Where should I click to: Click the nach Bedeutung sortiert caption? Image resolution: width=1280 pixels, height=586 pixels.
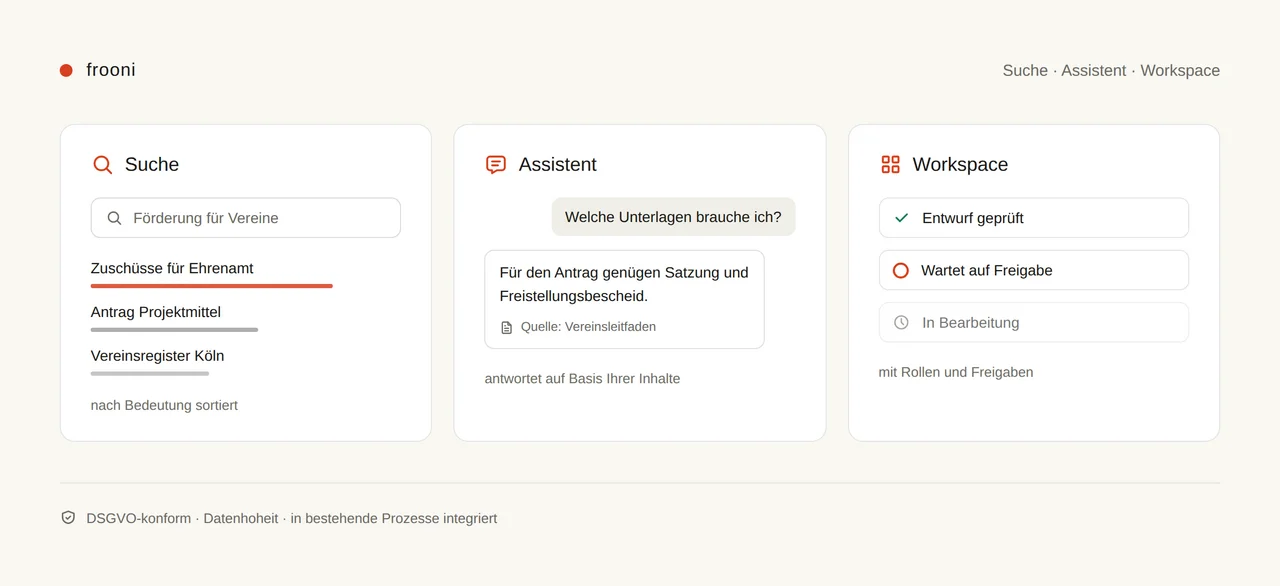[x=164, y=405]
